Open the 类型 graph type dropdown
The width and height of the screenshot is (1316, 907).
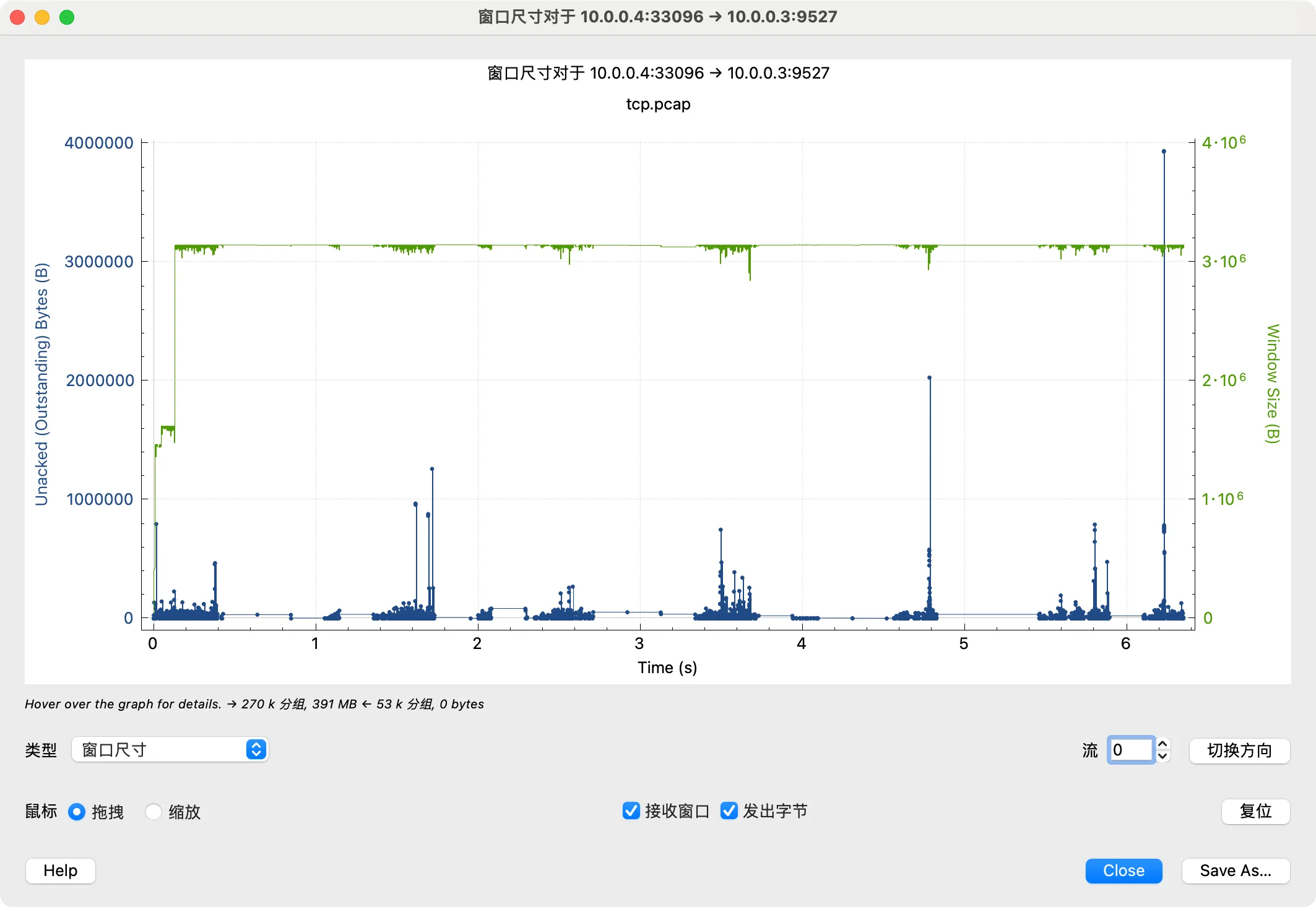click(169, 750)
